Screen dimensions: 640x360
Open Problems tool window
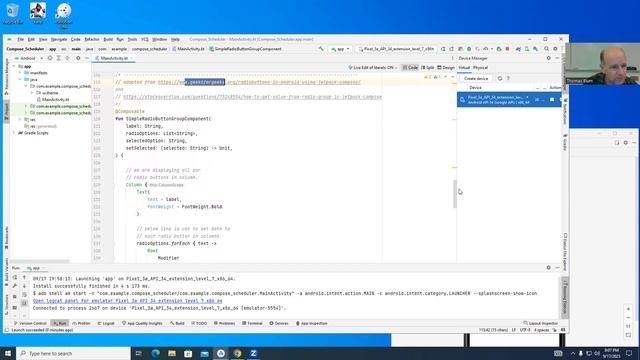pos(224,323)
